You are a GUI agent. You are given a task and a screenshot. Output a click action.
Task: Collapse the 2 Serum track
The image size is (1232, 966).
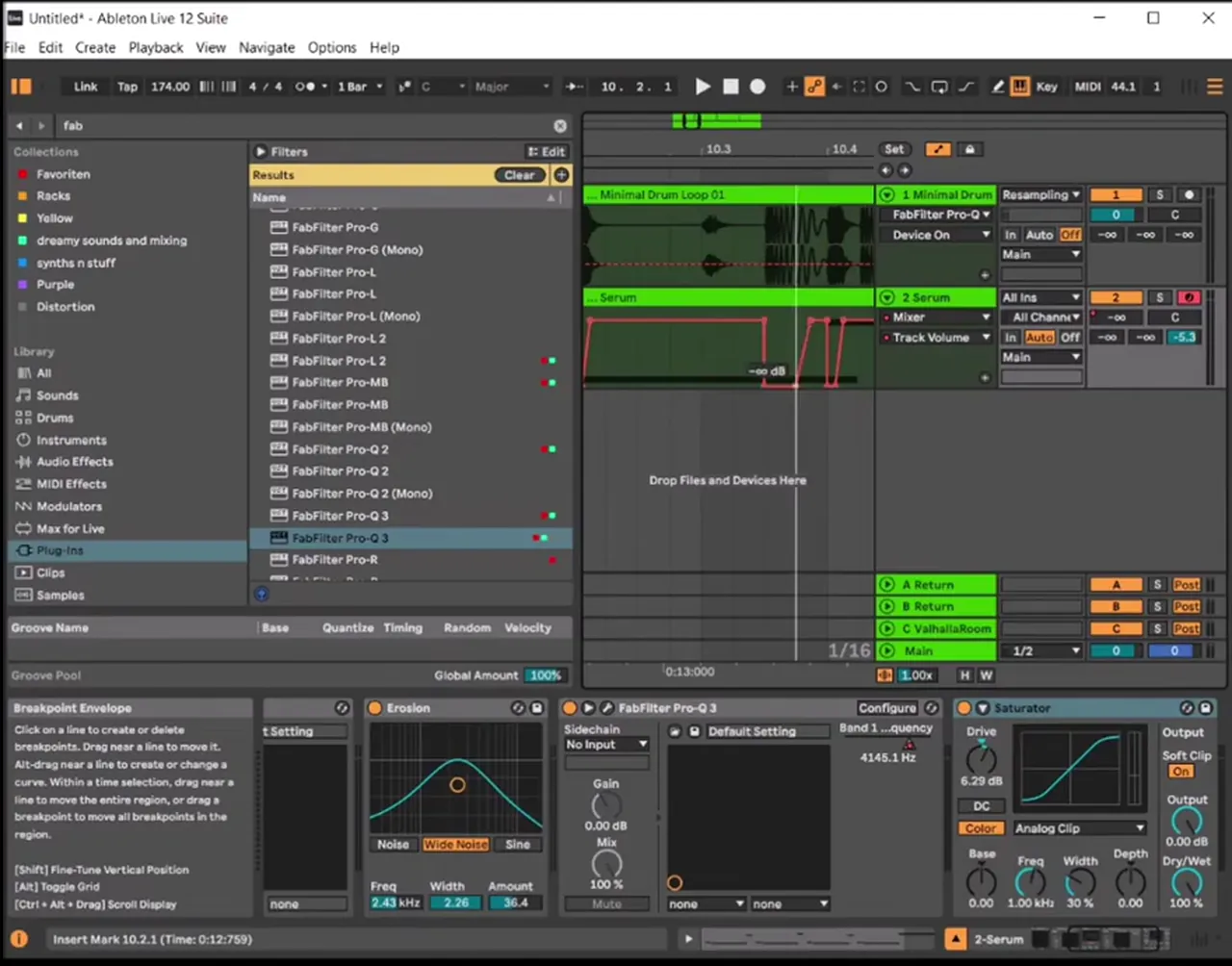click(x=886, y=297)
